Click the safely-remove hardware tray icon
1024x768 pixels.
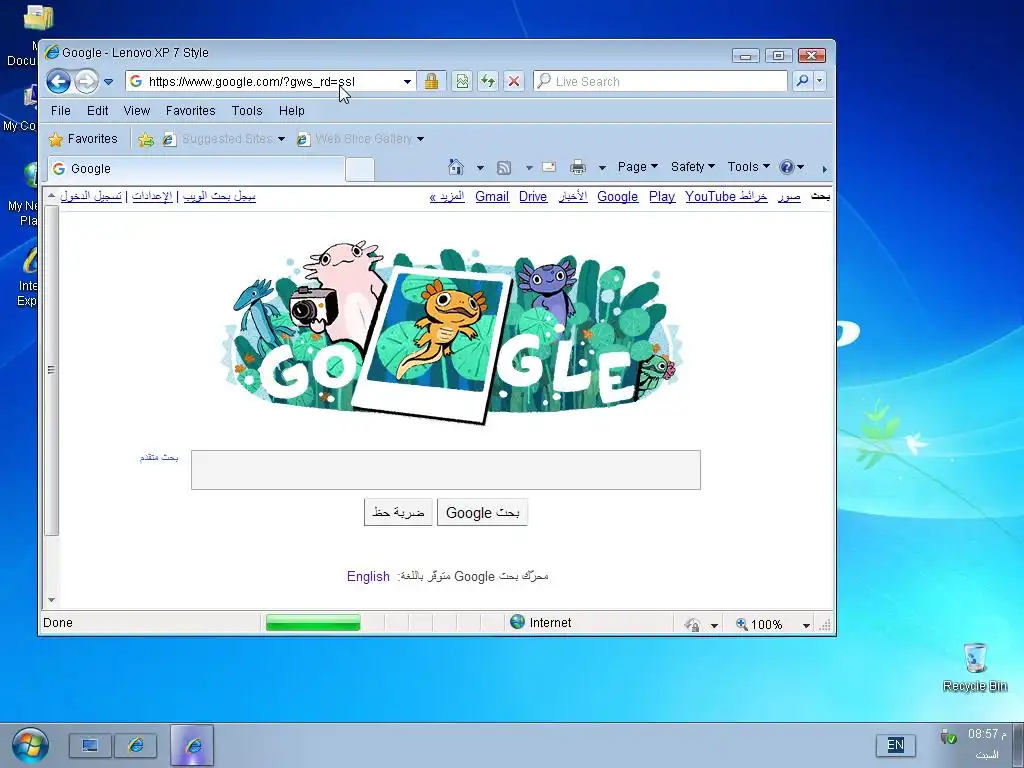(x=948, y=737)
